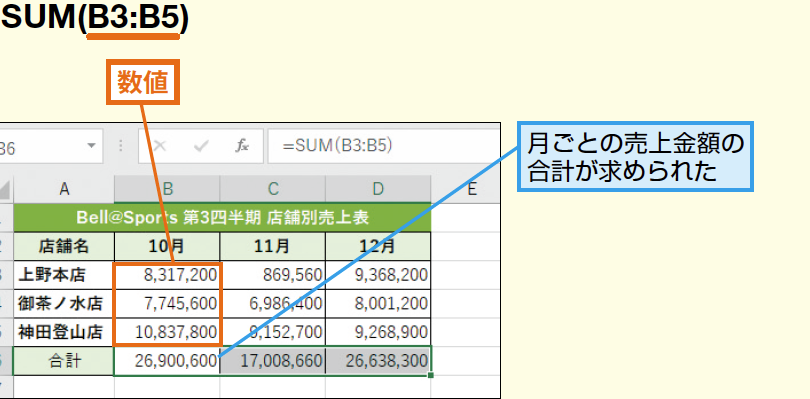
Task: Select total cell 26,900,600
Action: [x=167, y=361]
